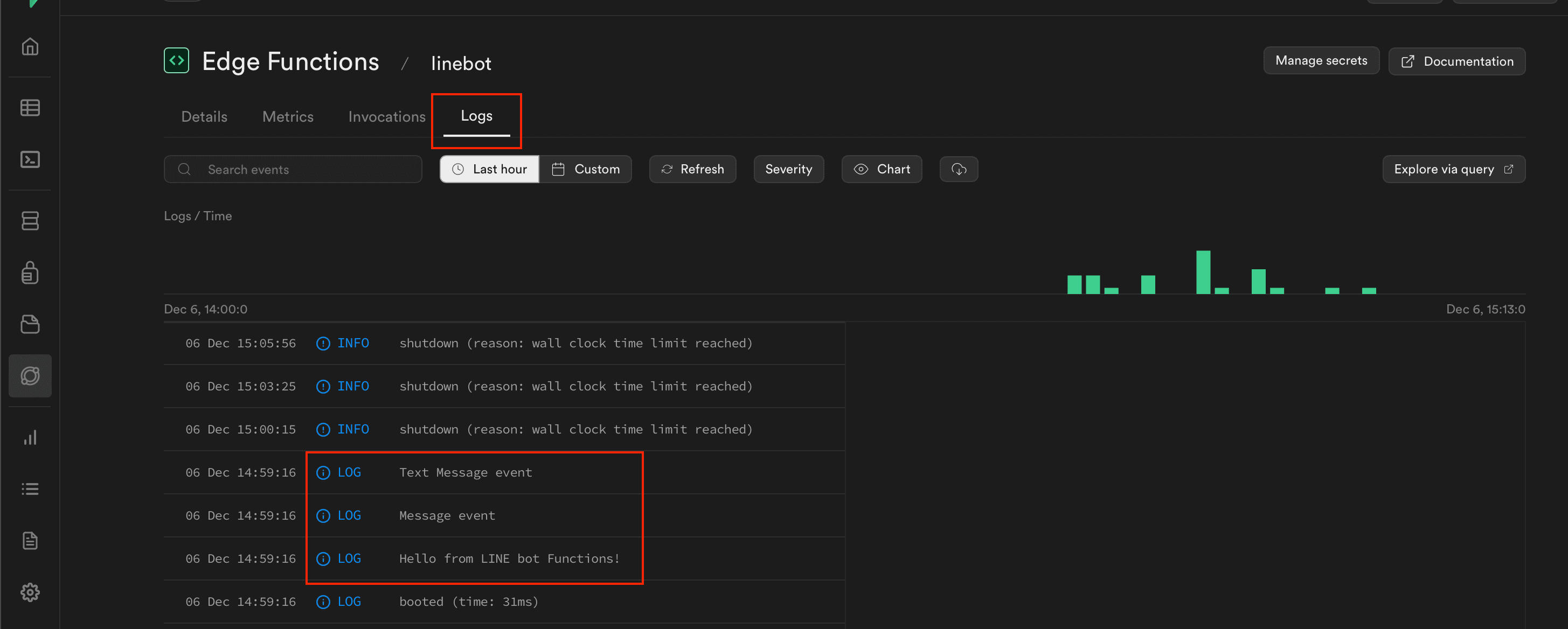The image size is (1568, 629).
Task: Select the Logs tab
Action: click(477, 116)
